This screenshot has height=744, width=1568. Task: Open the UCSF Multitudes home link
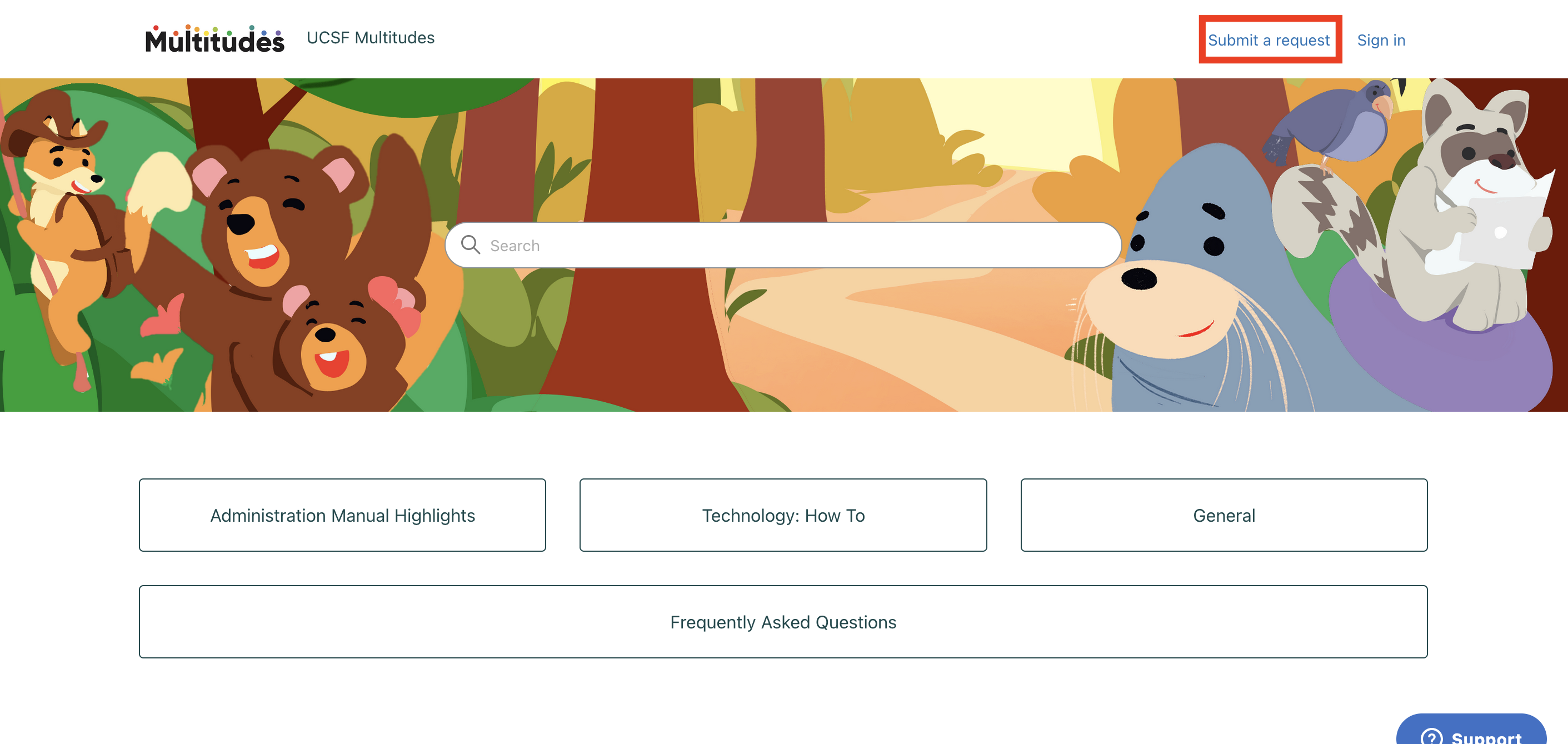pyautogui.click(x=370, y=38)
